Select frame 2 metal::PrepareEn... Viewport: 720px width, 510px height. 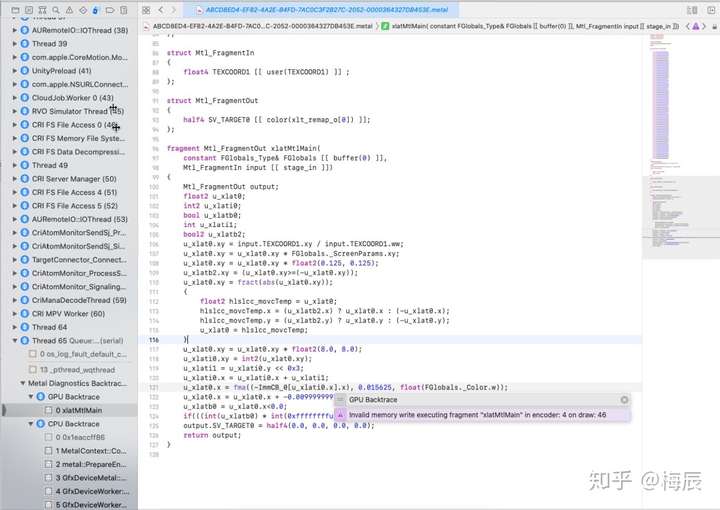click(69, 464)
